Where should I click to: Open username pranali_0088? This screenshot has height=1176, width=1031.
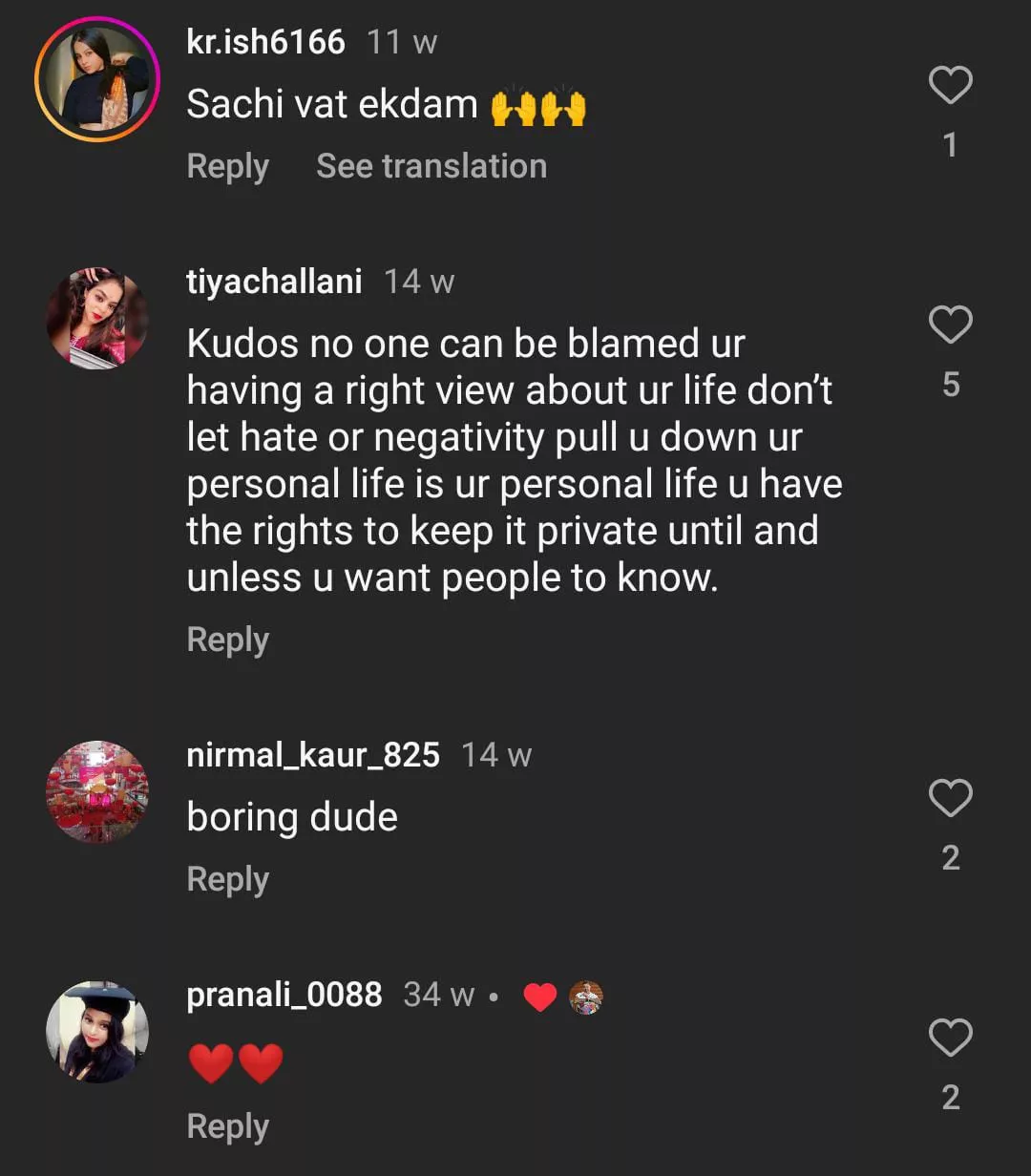pyautogui.click(x=284, y=995)
